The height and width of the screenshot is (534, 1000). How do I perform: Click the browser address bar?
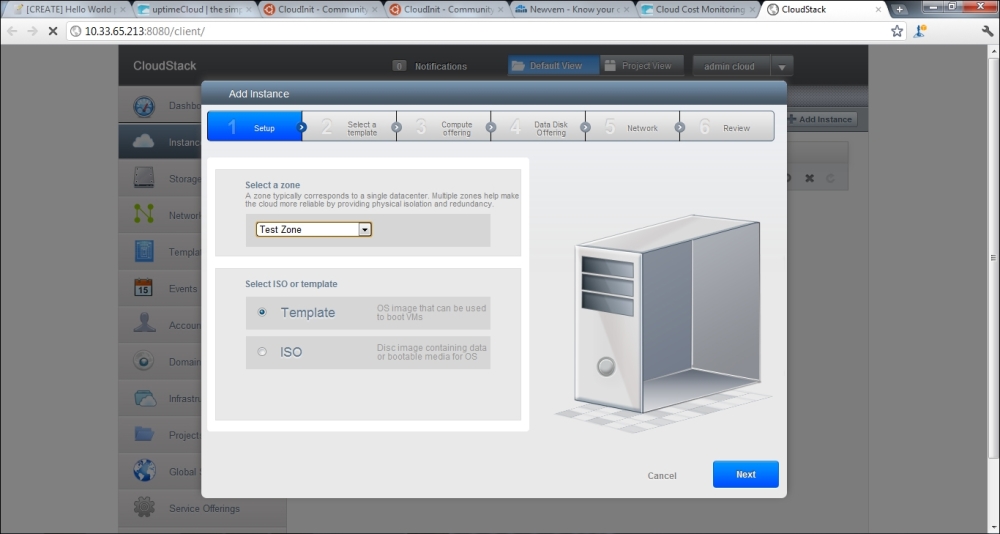pos(480,31)
